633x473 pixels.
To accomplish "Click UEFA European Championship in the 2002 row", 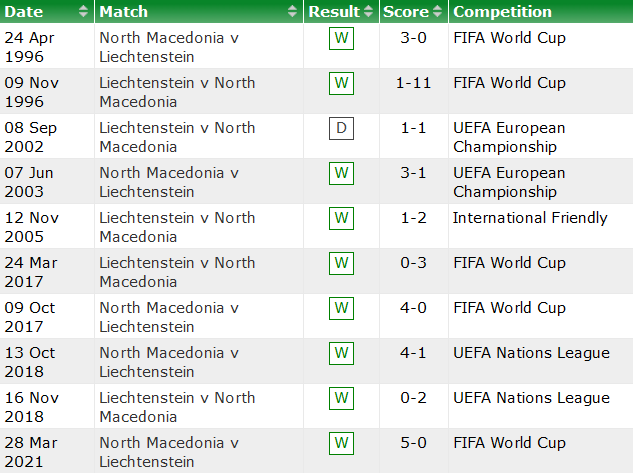I will click(509, 137).
